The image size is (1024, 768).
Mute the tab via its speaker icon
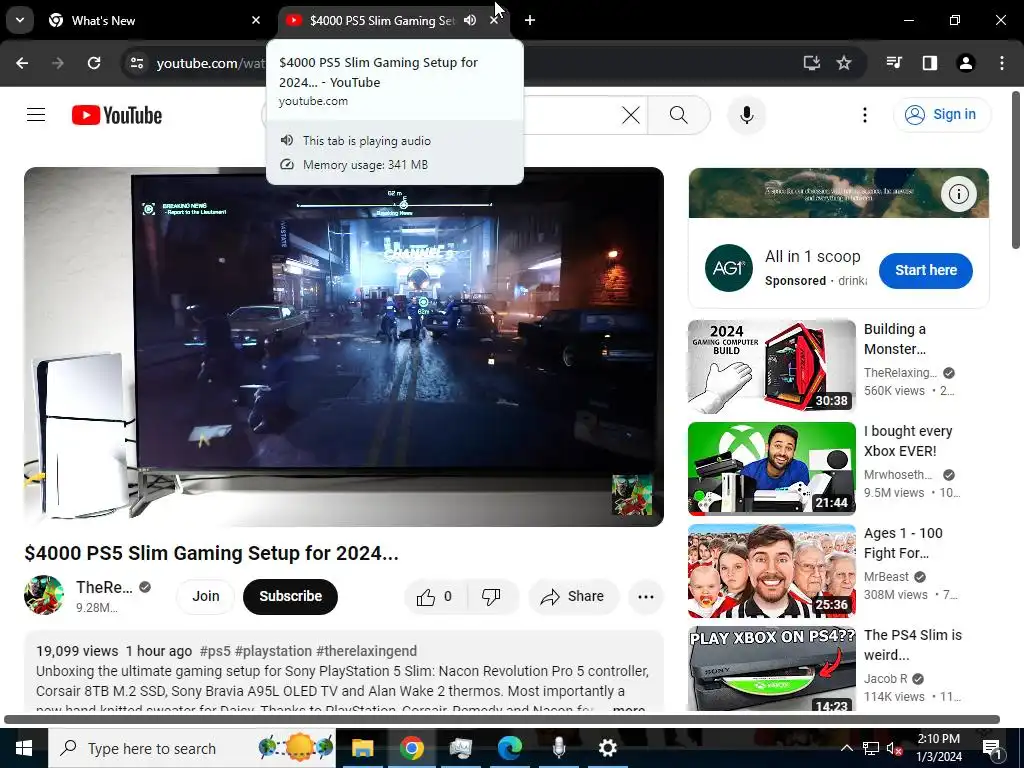click(x=470, y=20)
